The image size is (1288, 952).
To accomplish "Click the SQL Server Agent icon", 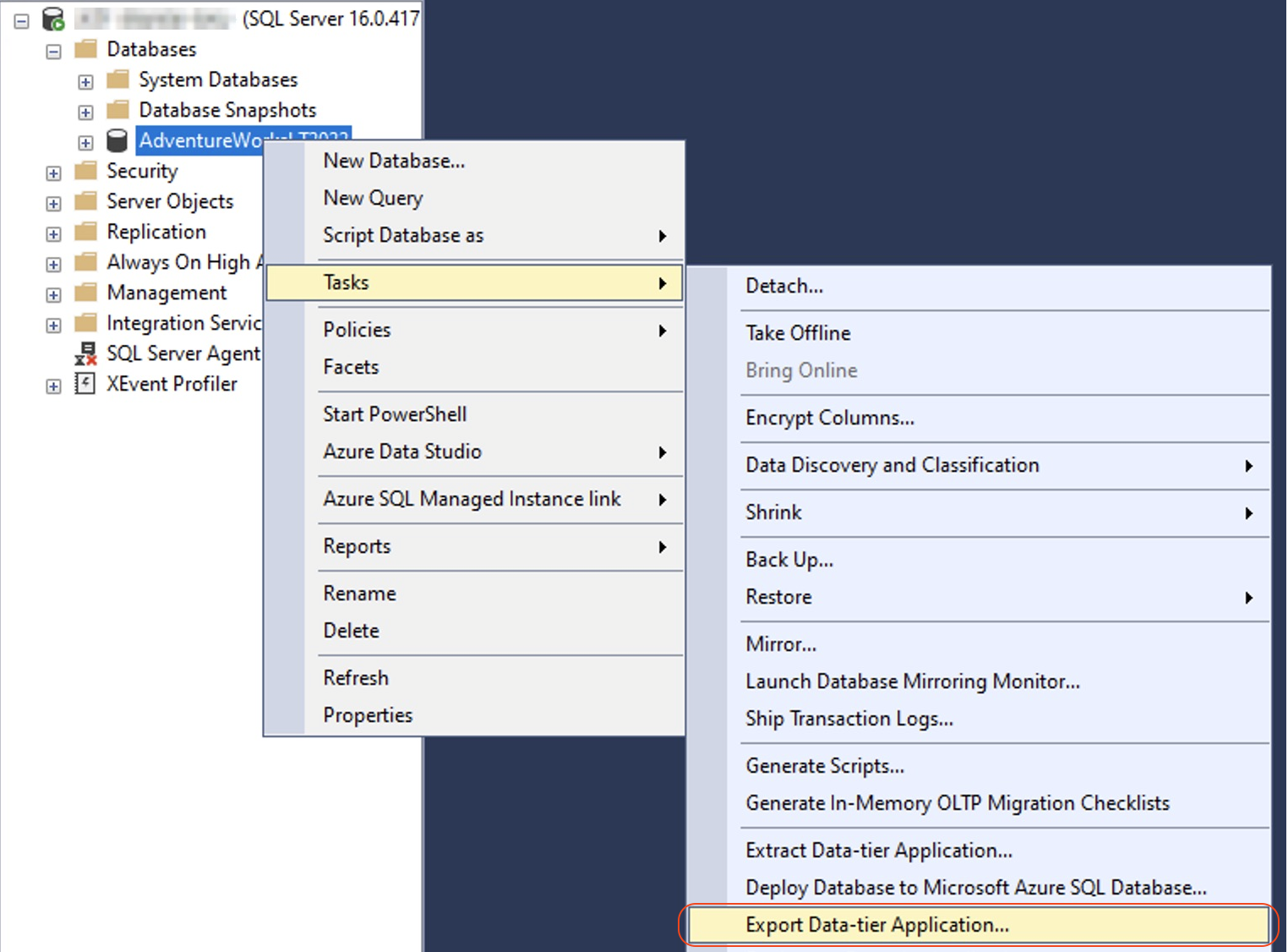I will pos(85,353).
